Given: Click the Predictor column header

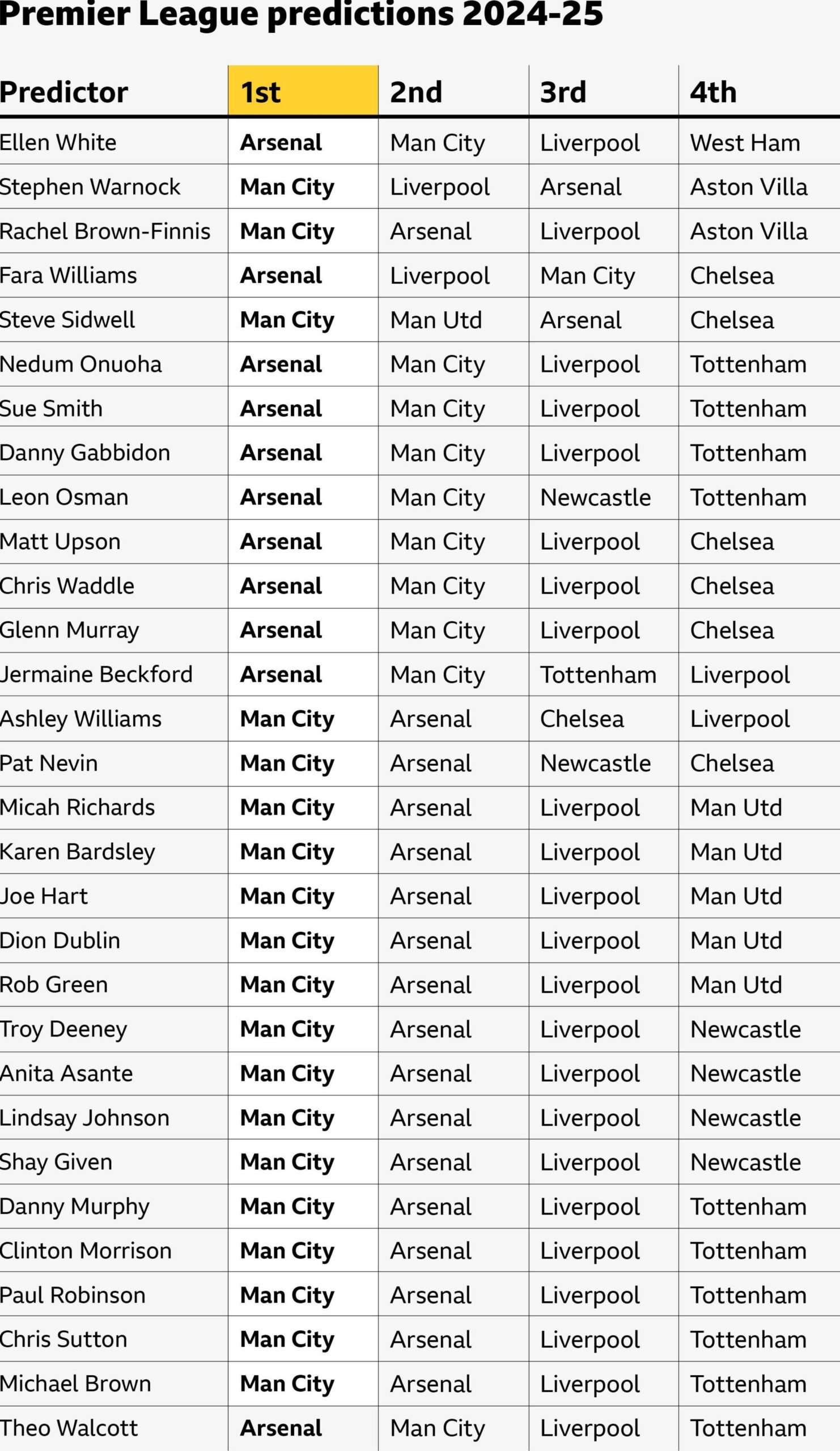Looking at the screenshot, I should (64, 92).
